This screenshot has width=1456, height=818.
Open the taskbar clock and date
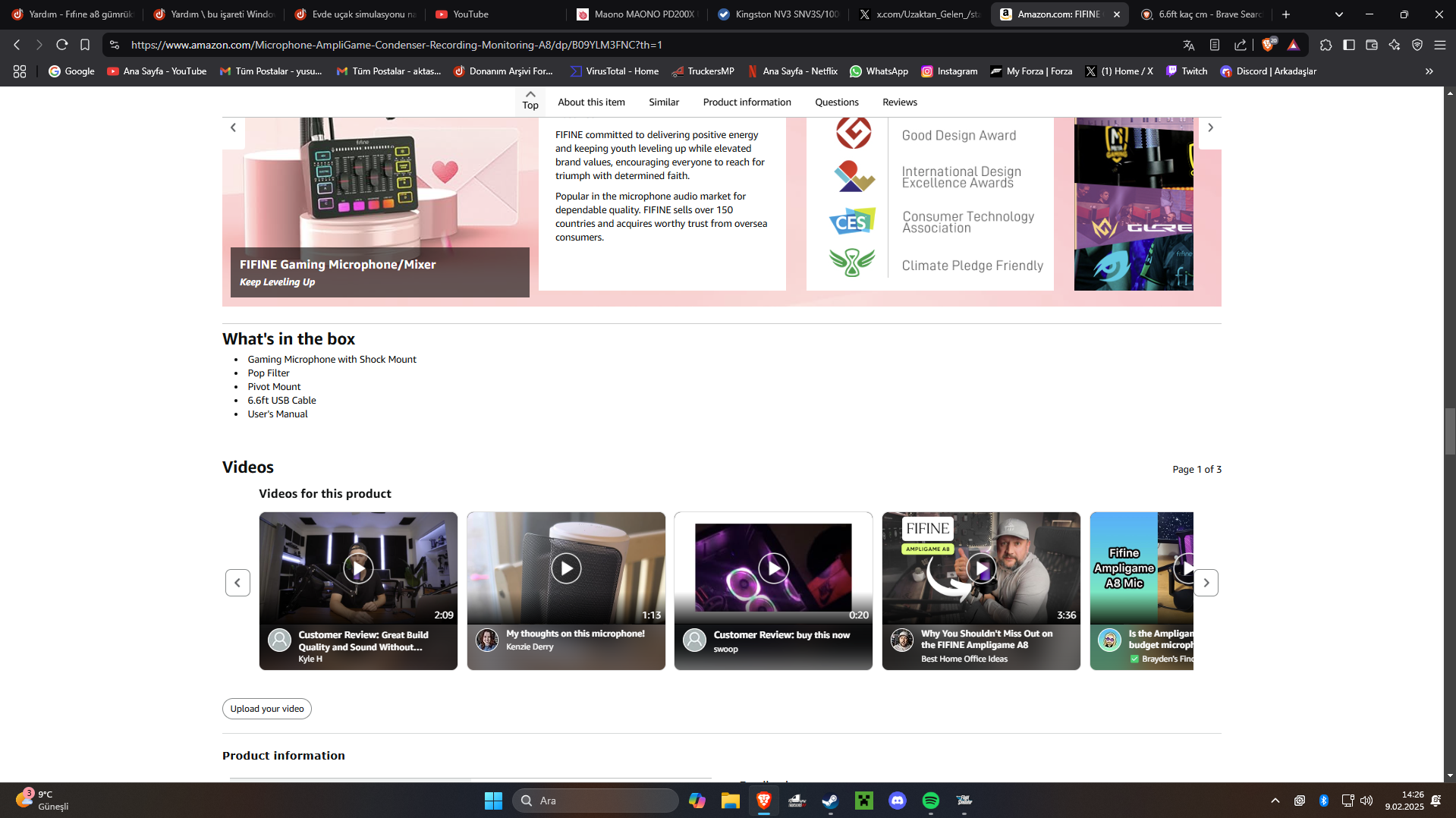coord(1404,801)
